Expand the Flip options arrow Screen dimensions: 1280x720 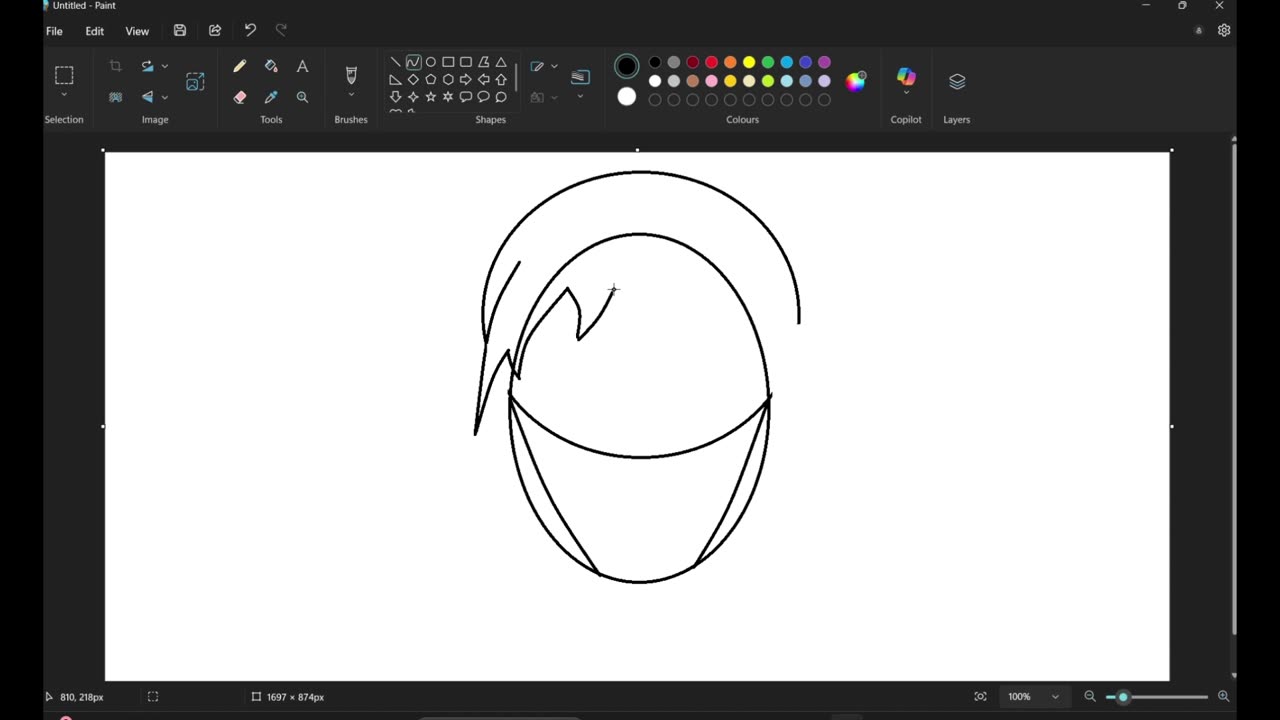(x=165, y=97)
